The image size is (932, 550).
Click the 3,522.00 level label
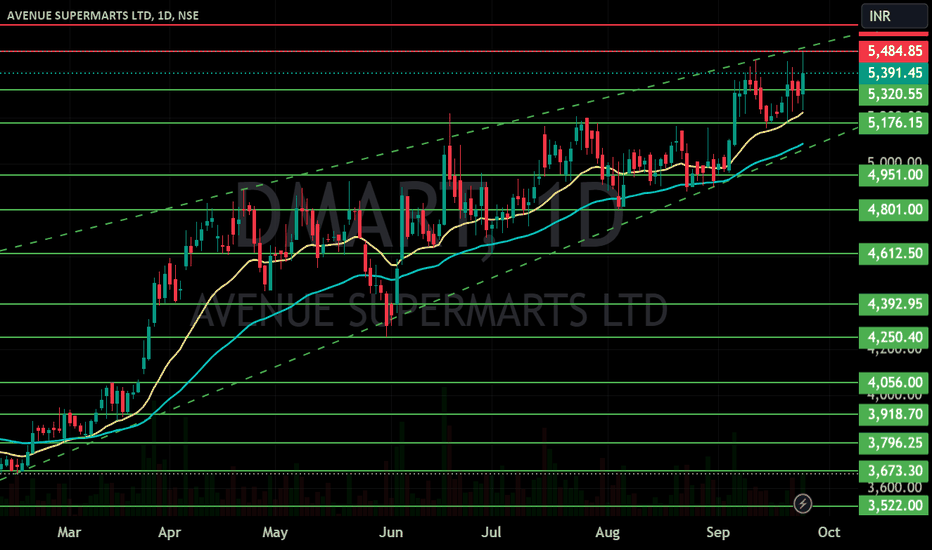click(x=893, y=506)
